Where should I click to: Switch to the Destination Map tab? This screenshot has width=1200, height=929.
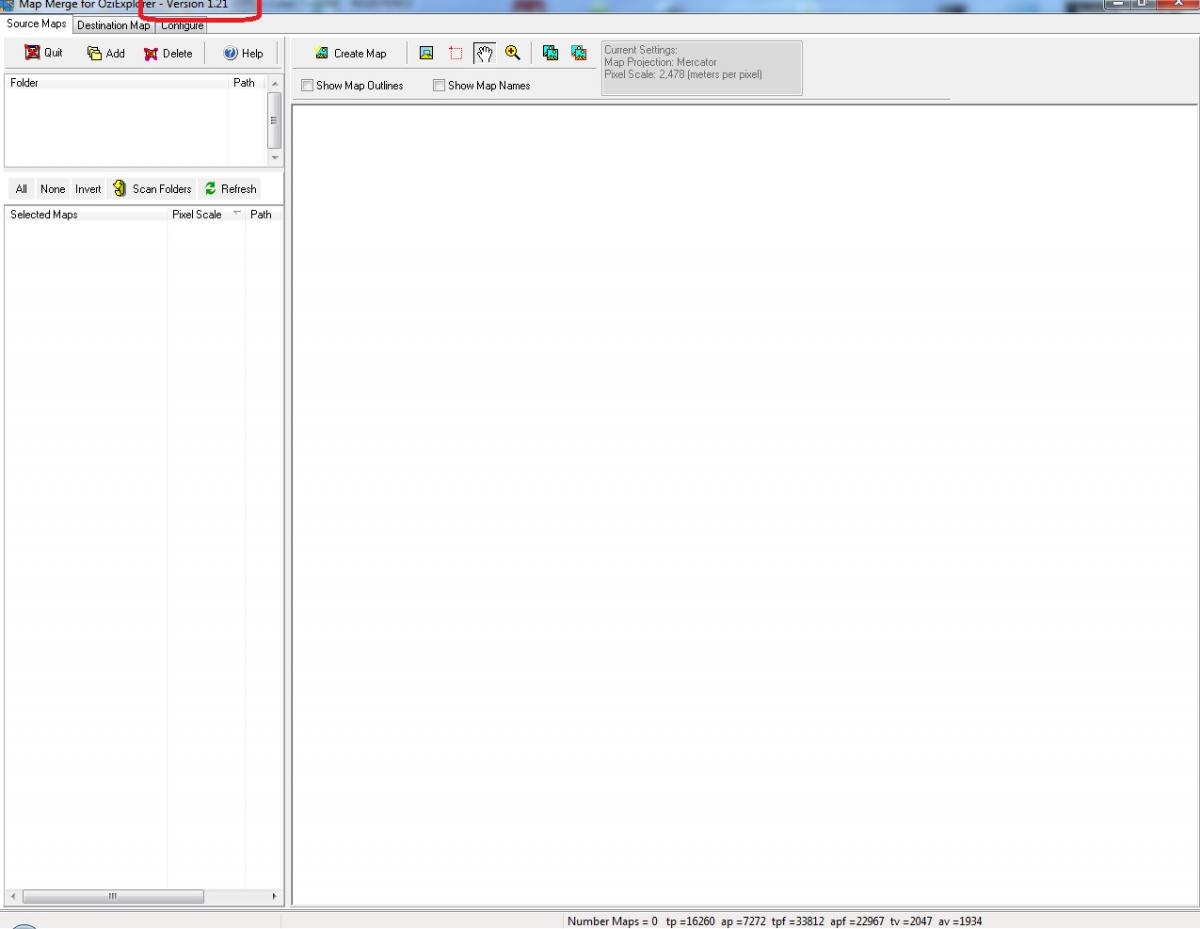coord(113,26)
